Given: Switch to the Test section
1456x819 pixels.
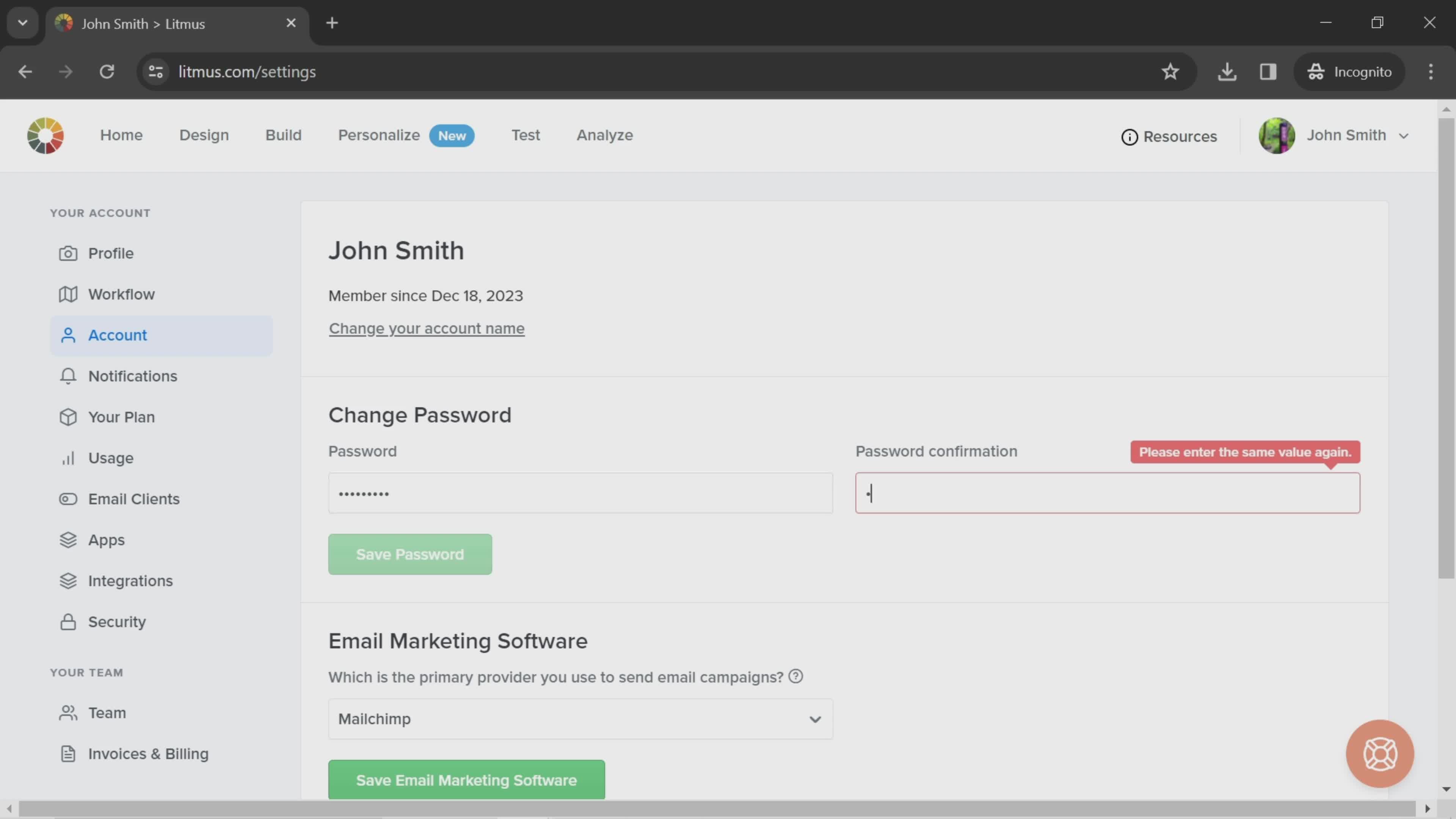Looking at the screenshot, I should [x=526, y=135].
